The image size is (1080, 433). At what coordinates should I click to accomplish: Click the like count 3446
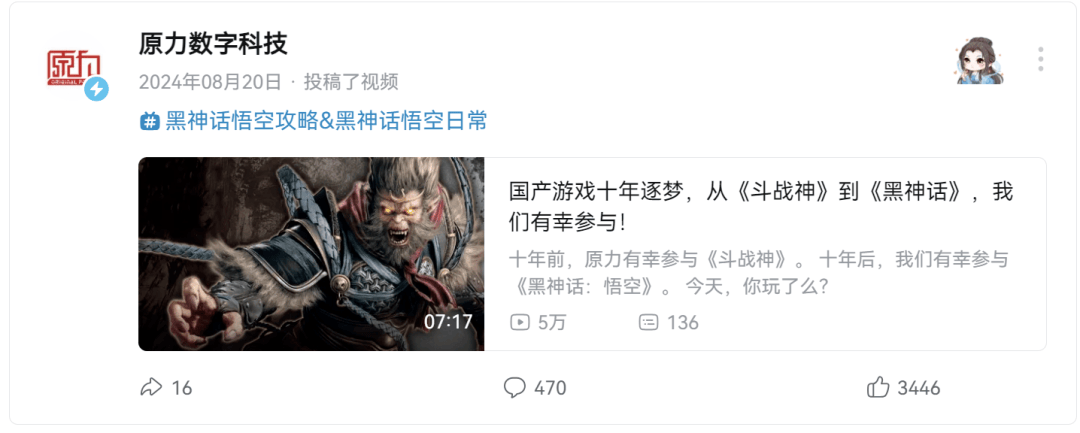919,388
